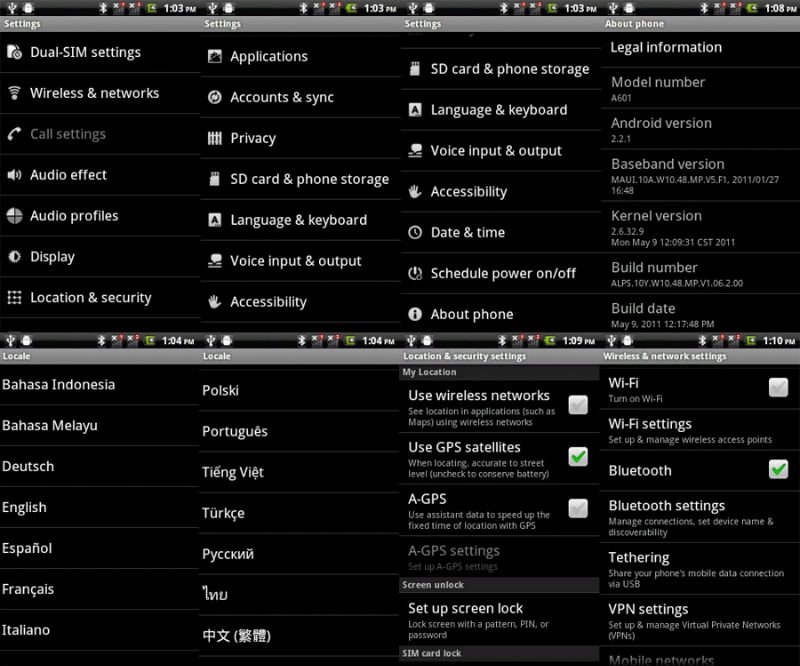Tap the Date & time clock icon
Image resolution: width=800 pixels, height=666 pixels.
(x=415, y=233)
